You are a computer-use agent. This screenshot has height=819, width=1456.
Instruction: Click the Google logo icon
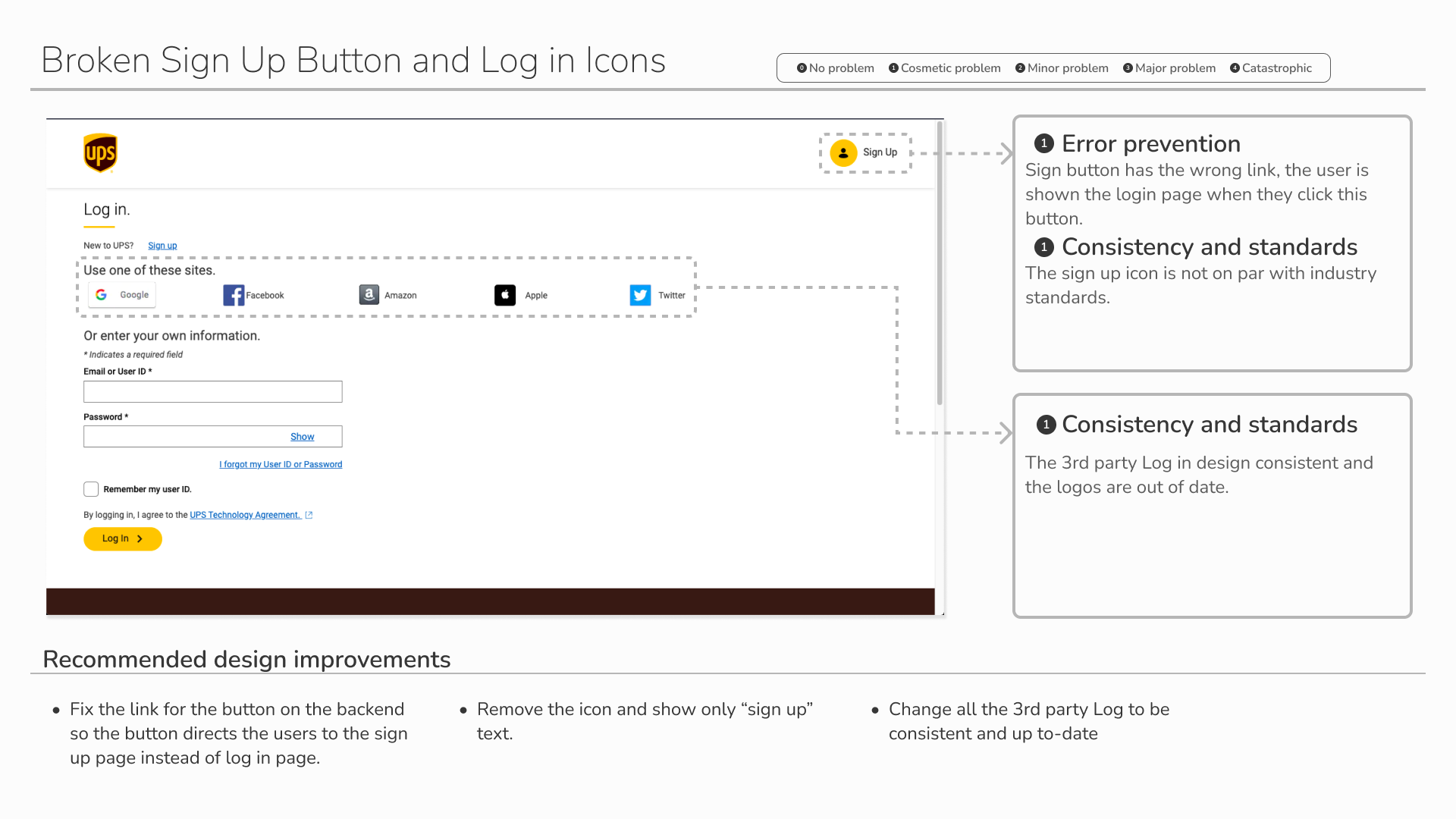pyautogui.click(x=102, y=295)
